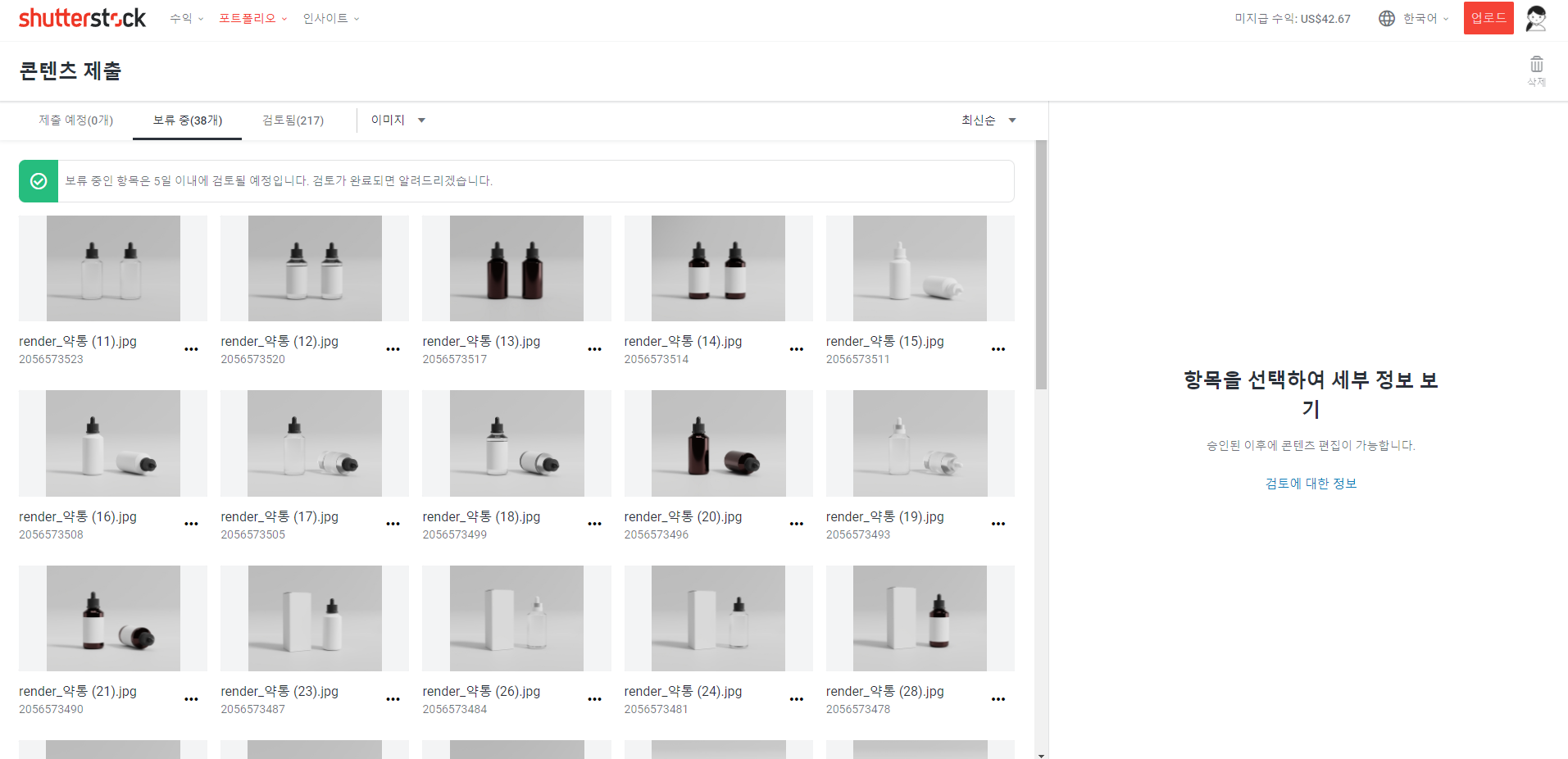This screenshot has width=1568, height=759.
Task: Open more options for render_약통 (24).jpg
Action: pos(796,699)
